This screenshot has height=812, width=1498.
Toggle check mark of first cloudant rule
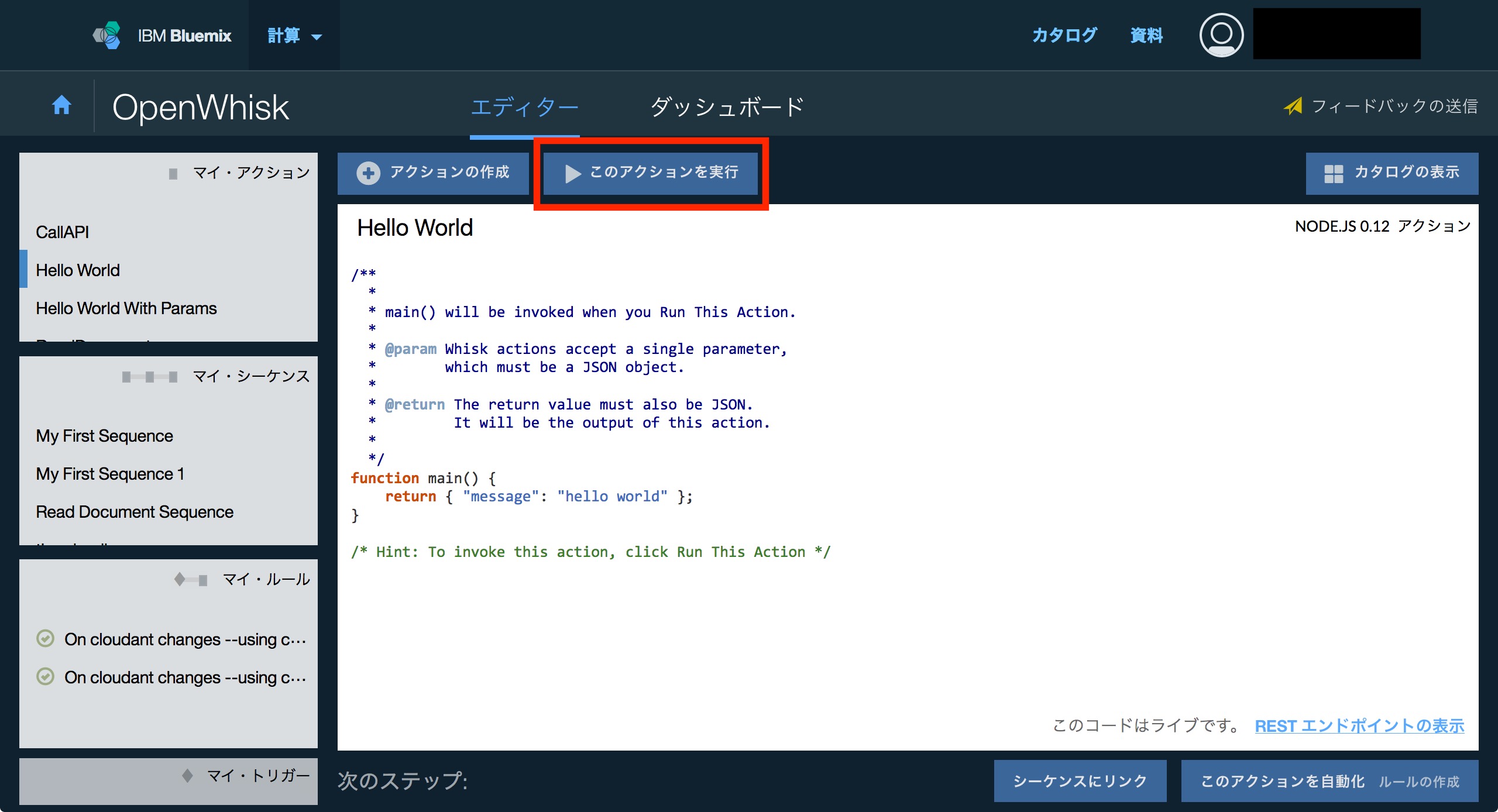tap(45, 638)
